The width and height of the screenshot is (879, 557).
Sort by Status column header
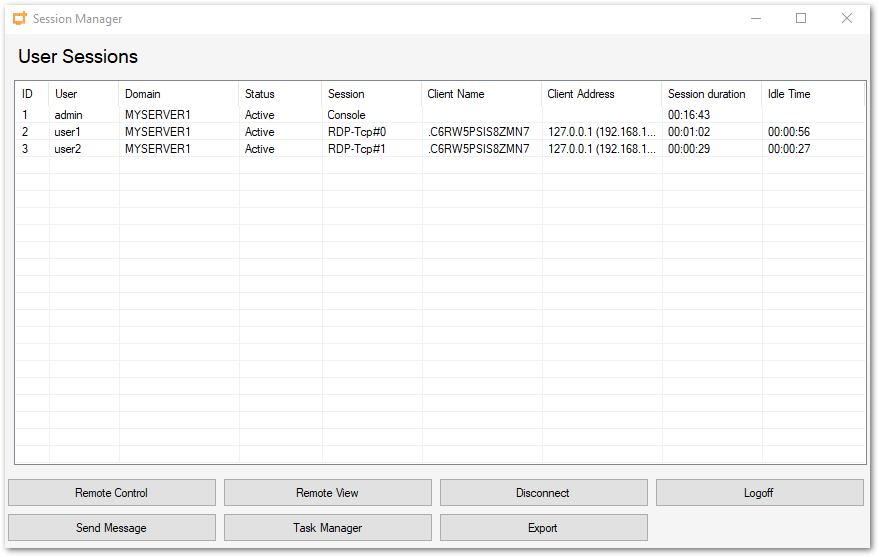259,94
